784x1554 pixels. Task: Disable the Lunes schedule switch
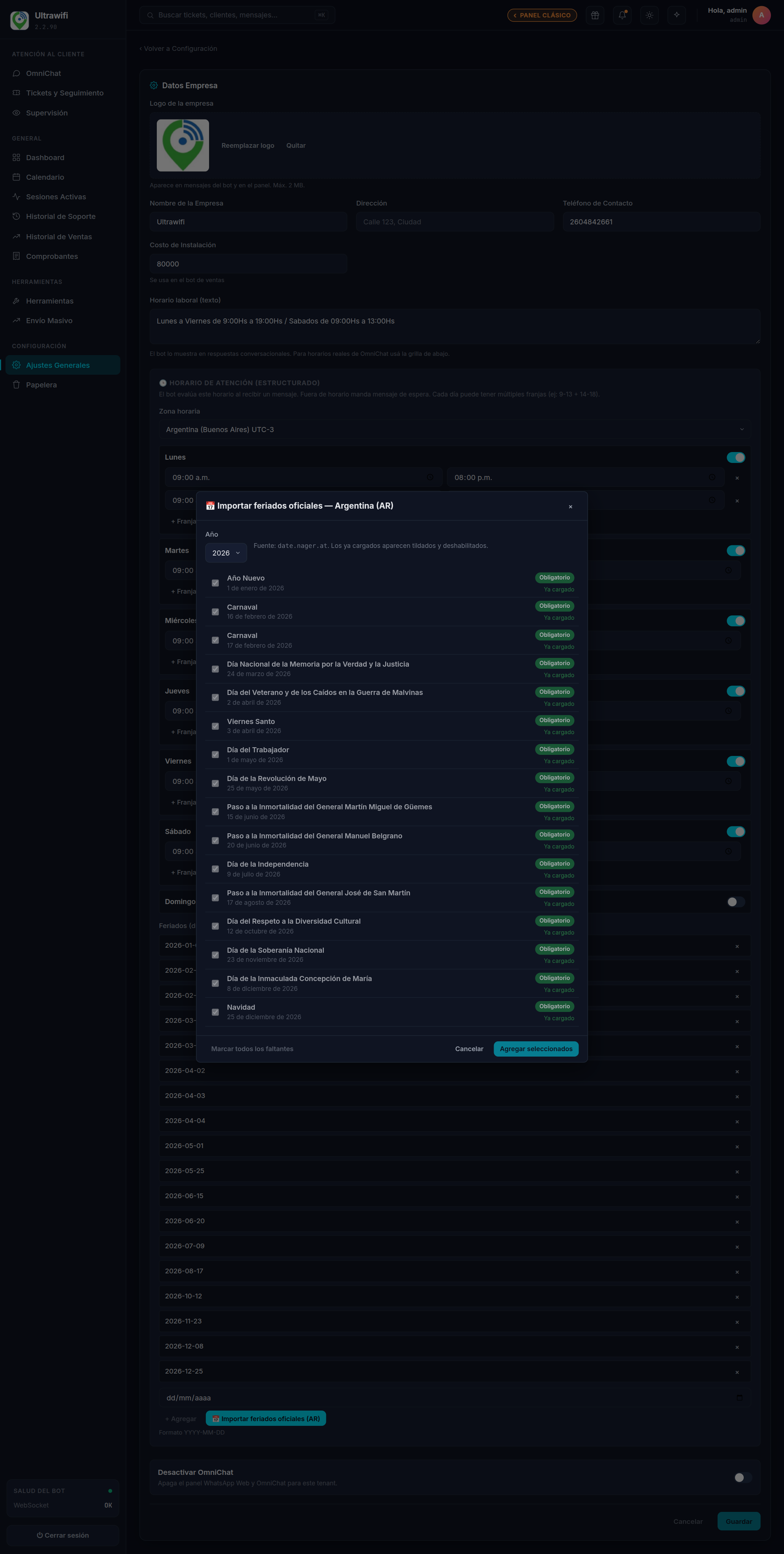coord(736,457)
